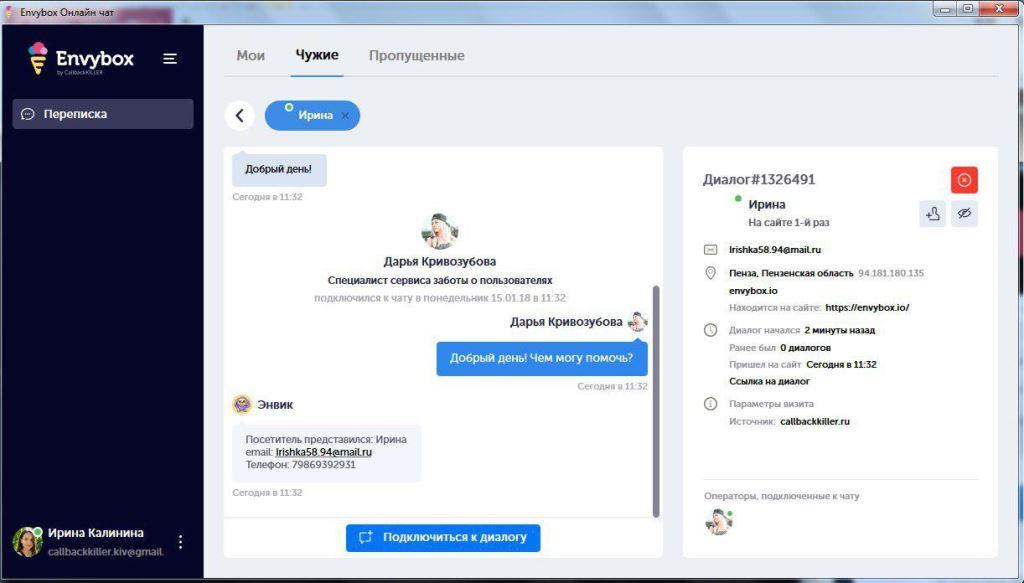This screenshot has width=1024, height=583.
Task: Switch to the Чужие tab
Action: pos(317,55)
